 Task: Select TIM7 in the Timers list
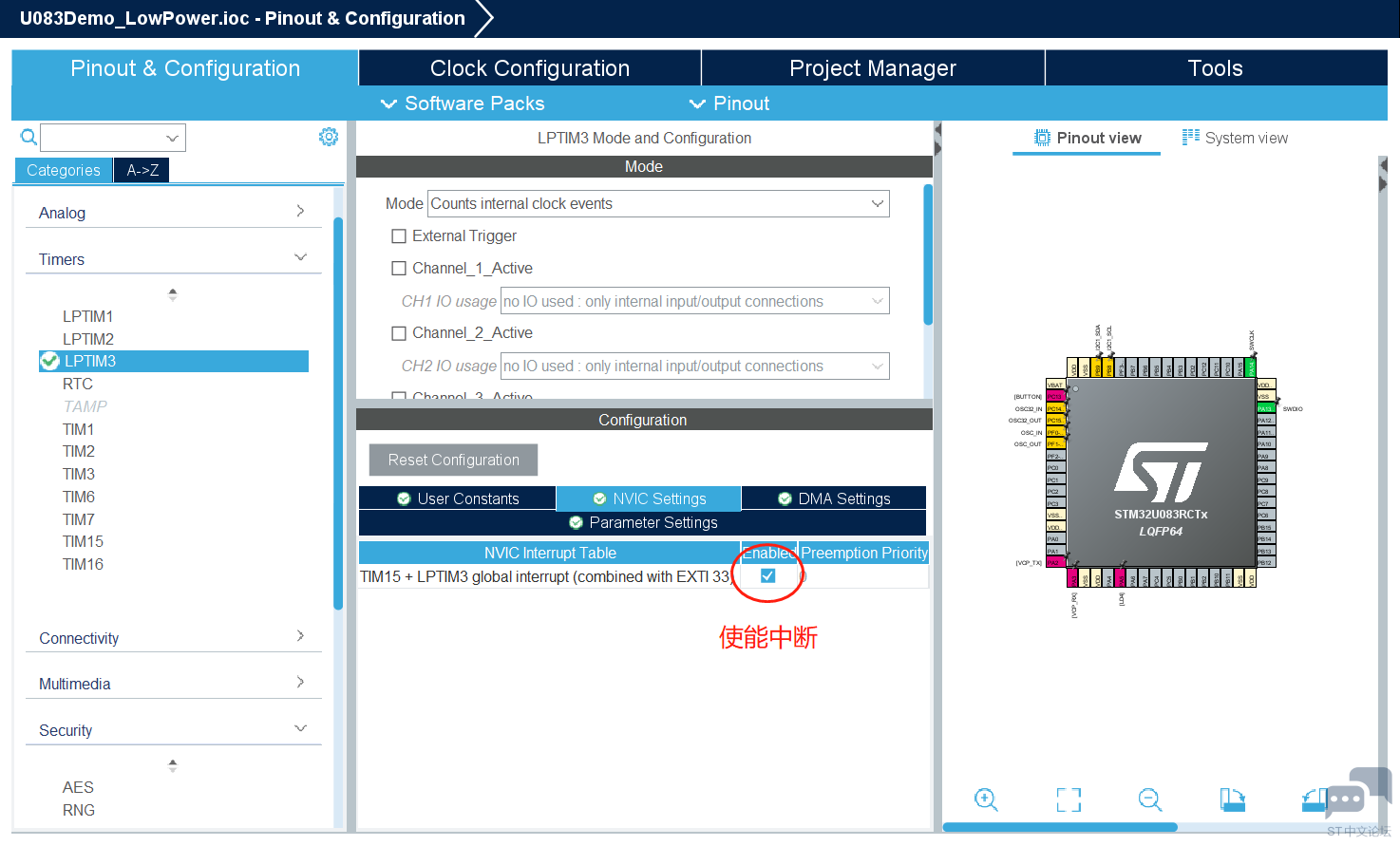click(79, 519)
